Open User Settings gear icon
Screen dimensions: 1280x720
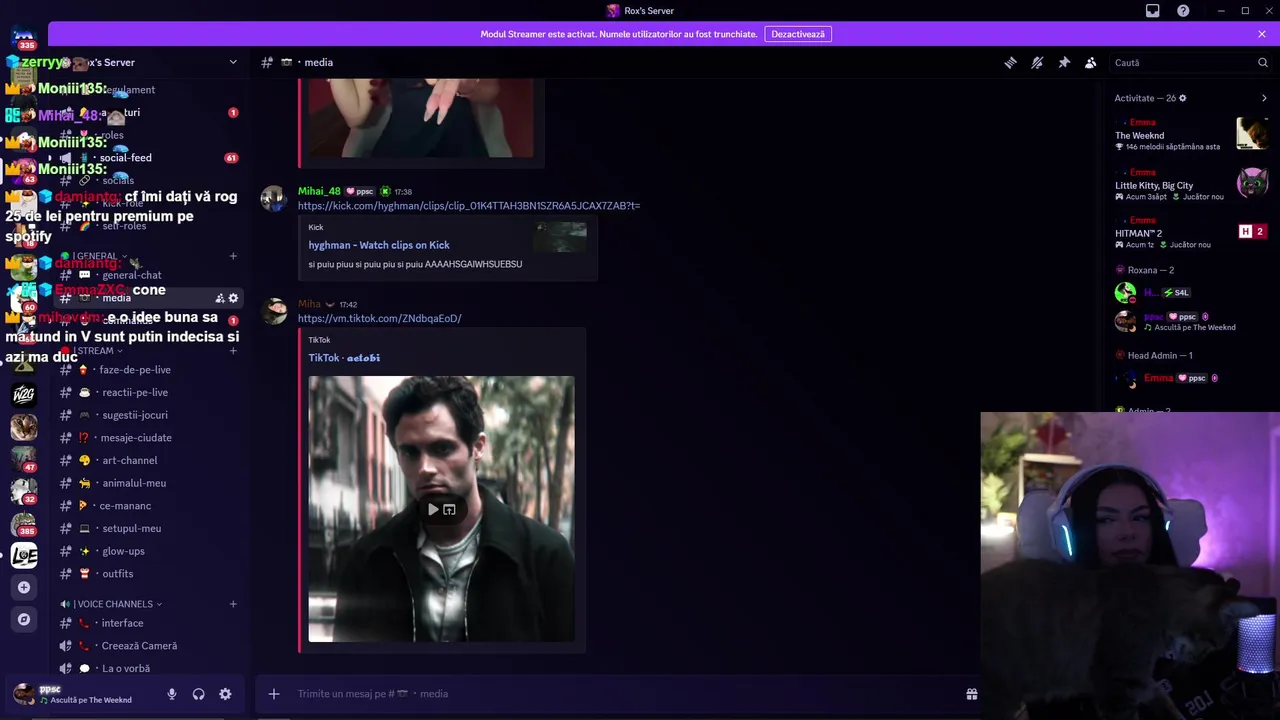[x=225, y=694]
